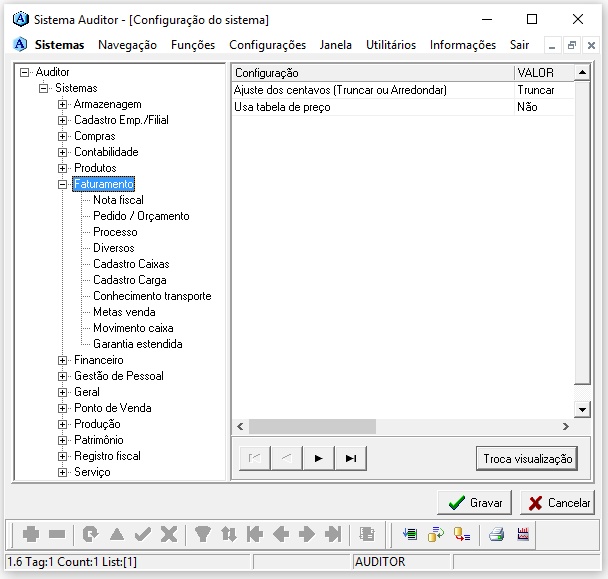Image resolution: width=608 pixels, height=579 pixels.
Task: Go to previous page in the configuration navigator
Action: click(x=287, y=458)
